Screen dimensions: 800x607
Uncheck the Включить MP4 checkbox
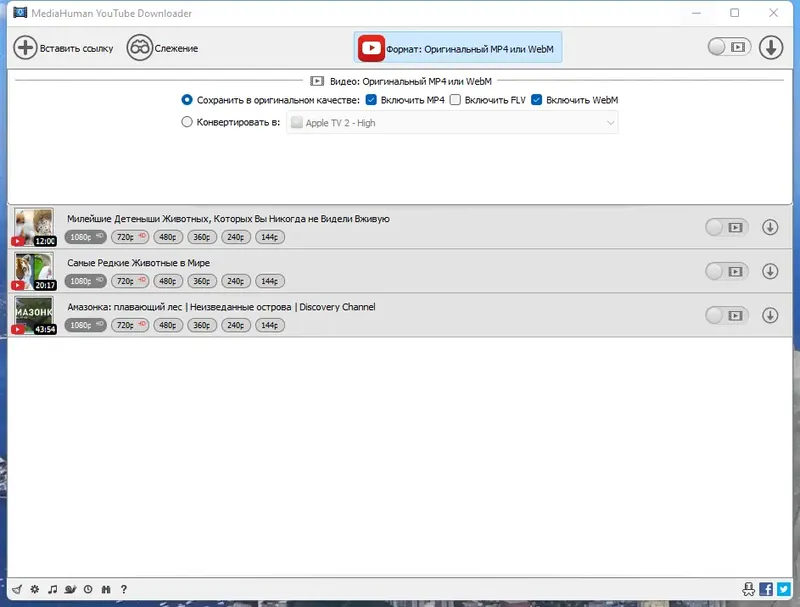click(371, 100)
